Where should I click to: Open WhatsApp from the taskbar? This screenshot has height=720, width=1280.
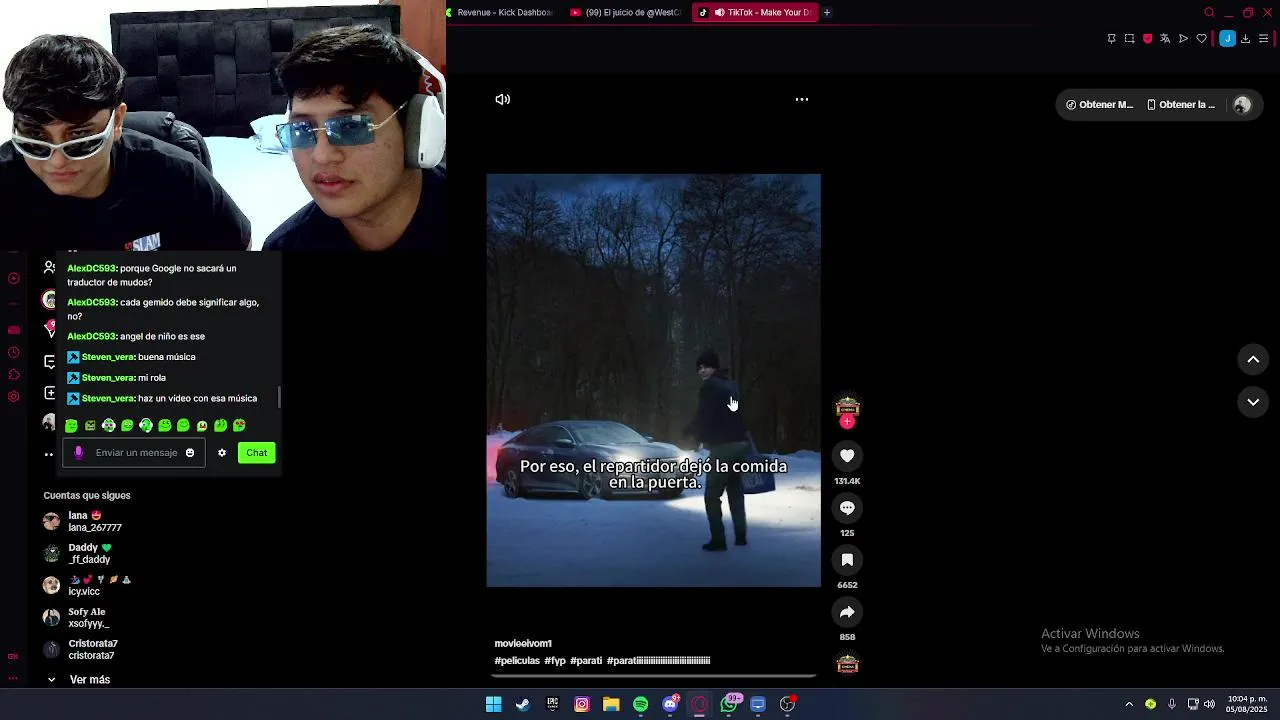click(x=729, y=704)
